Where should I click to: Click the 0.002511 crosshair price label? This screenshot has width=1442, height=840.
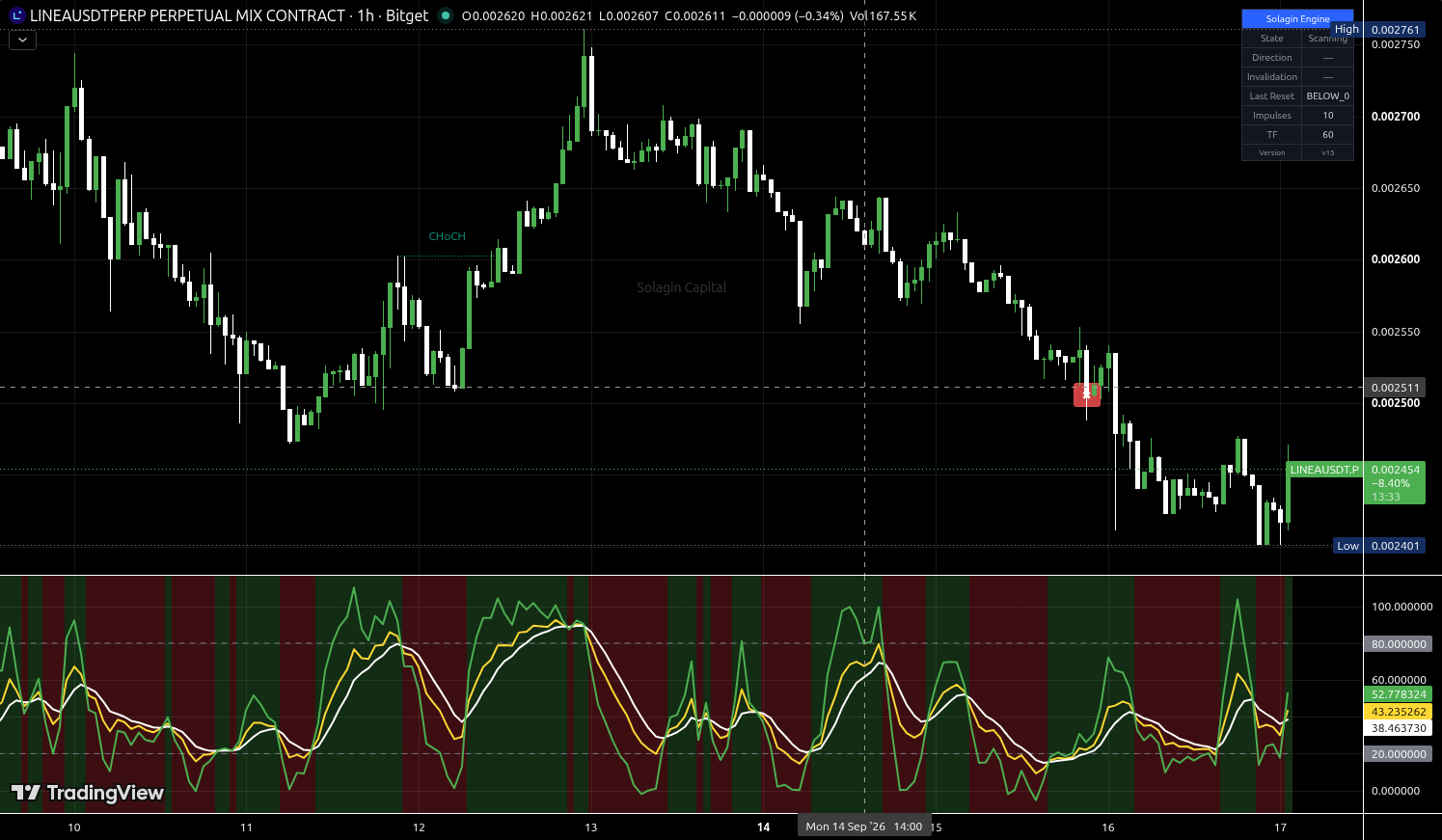click(x=1395, y=388)
